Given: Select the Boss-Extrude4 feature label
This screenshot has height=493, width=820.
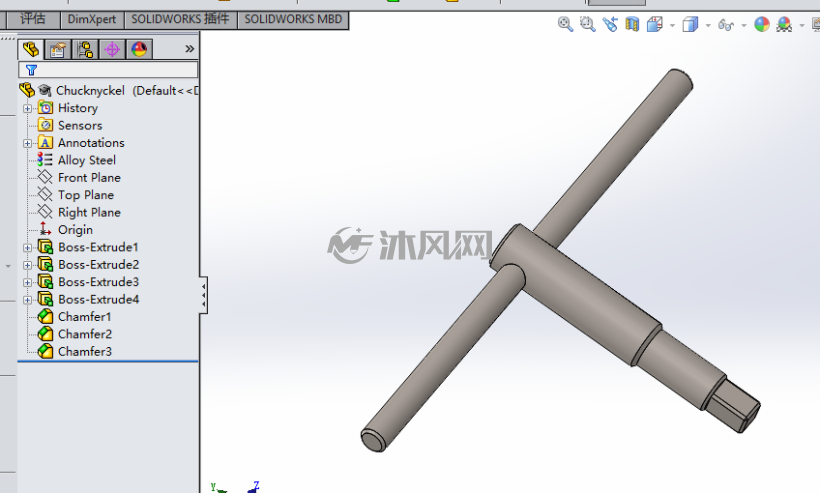Looking at the screenshot, I should pos(98,299).
